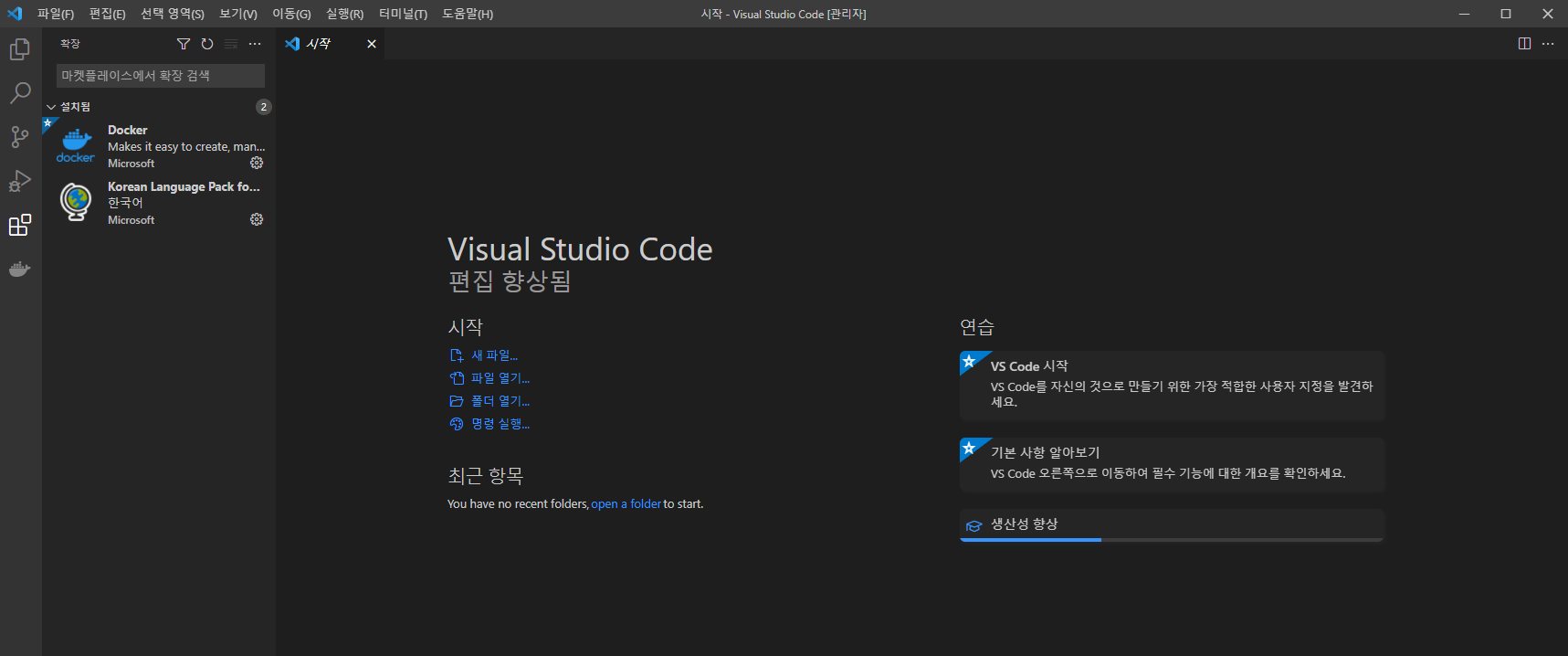Click the VS Code logo in title bar
Screen dimensions: 1568x656
[15, 14]
